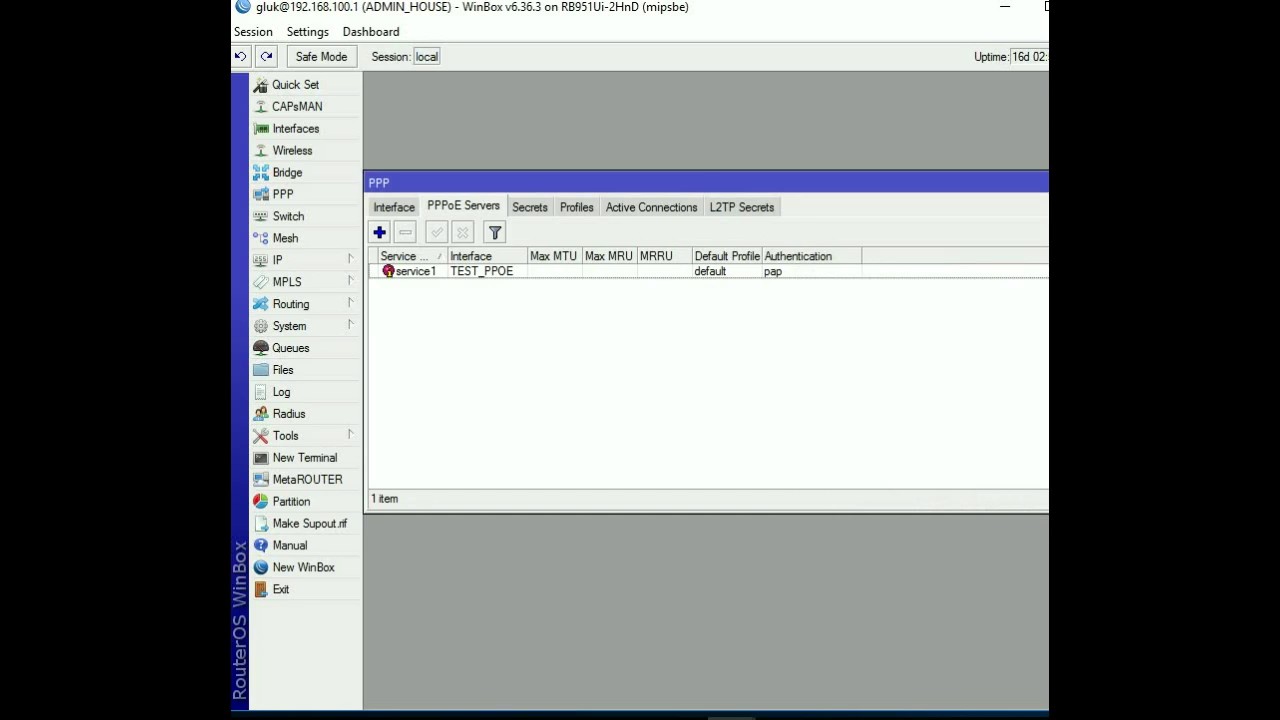Open the filter funnel button
The width and height of the screenshot is (1280, 720).
point(494,233)
